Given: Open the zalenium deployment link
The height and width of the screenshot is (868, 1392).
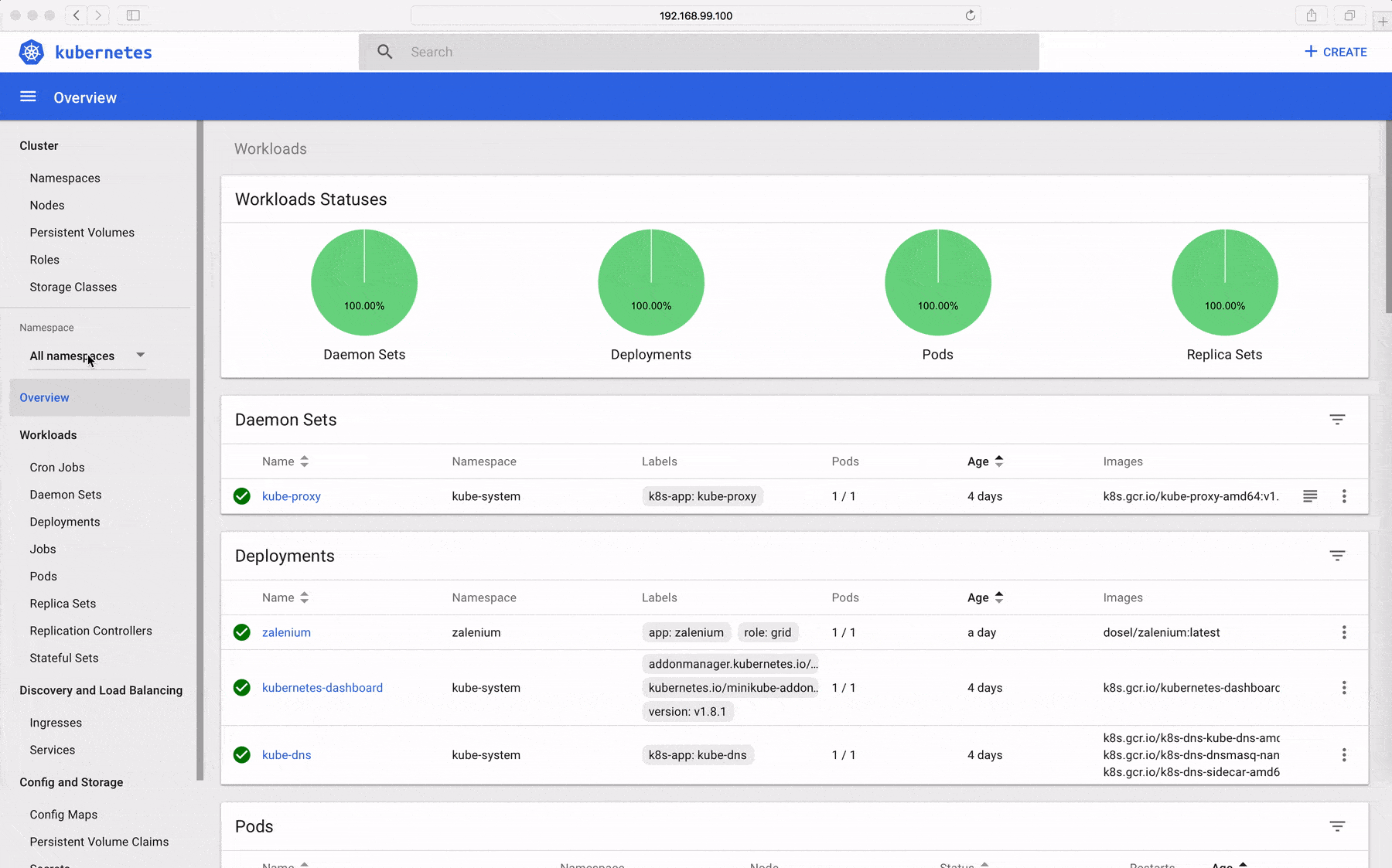Looking at the screenshot, I should [x=286, y=632].
